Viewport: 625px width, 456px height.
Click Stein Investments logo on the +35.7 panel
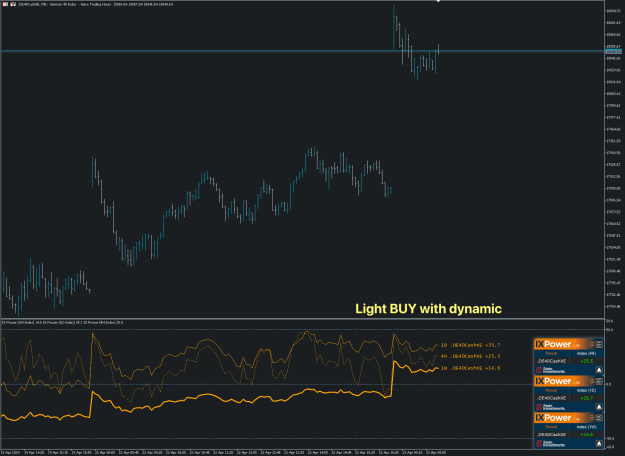(x=550, y=407)
